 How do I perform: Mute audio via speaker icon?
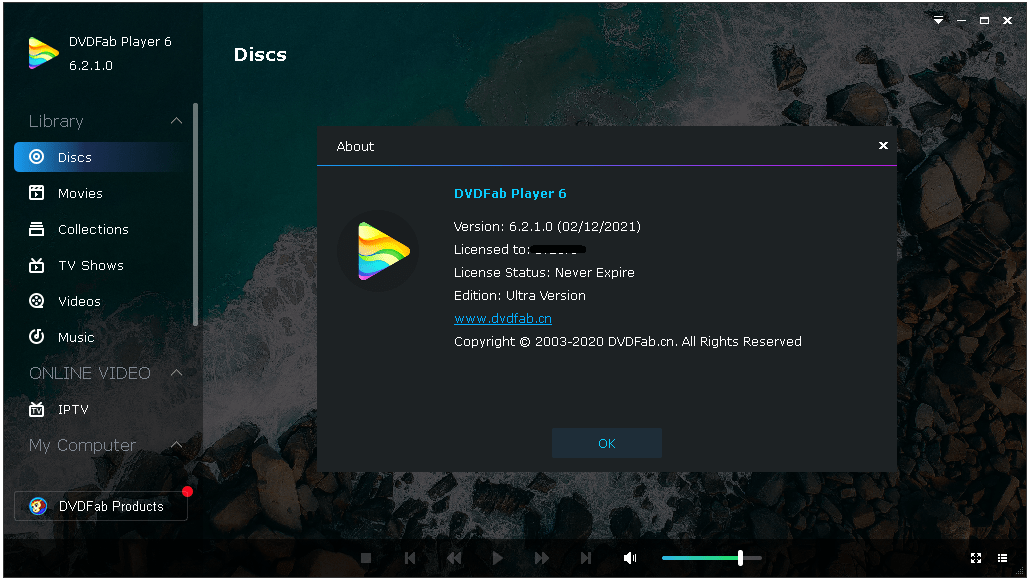[630, 558]
